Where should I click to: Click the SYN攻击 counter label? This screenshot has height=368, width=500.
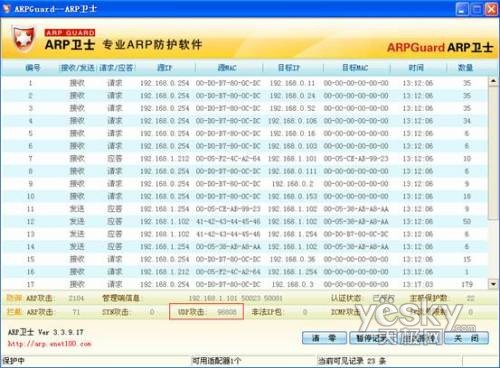point(115,312)
